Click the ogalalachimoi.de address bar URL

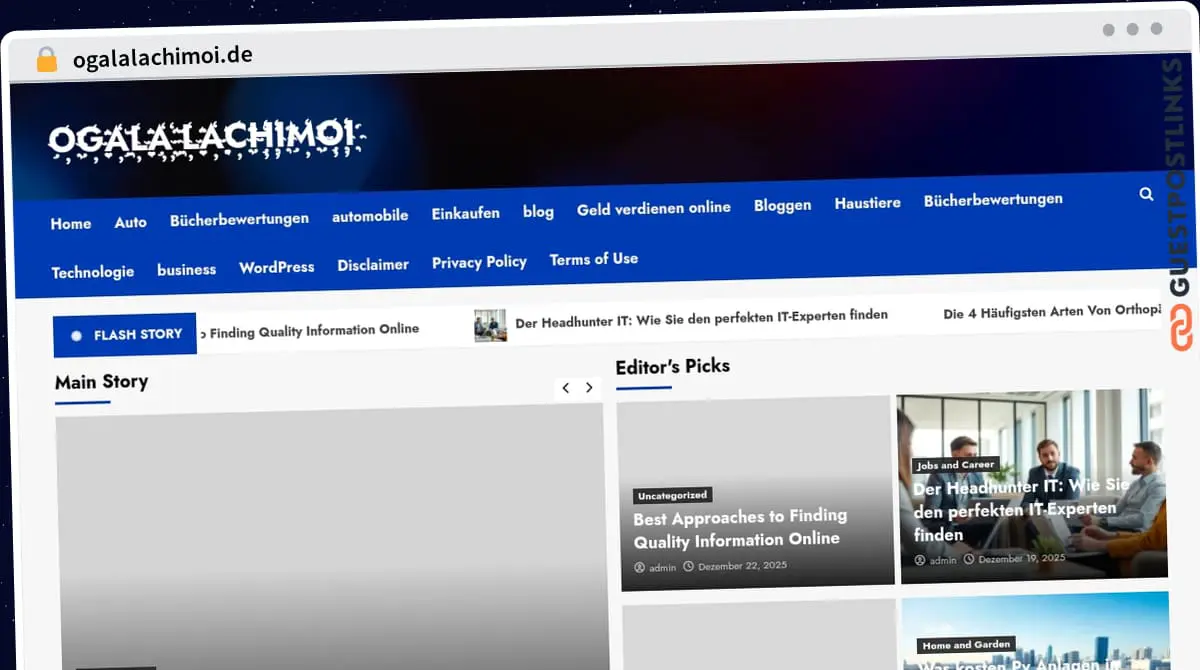point(163,56)
